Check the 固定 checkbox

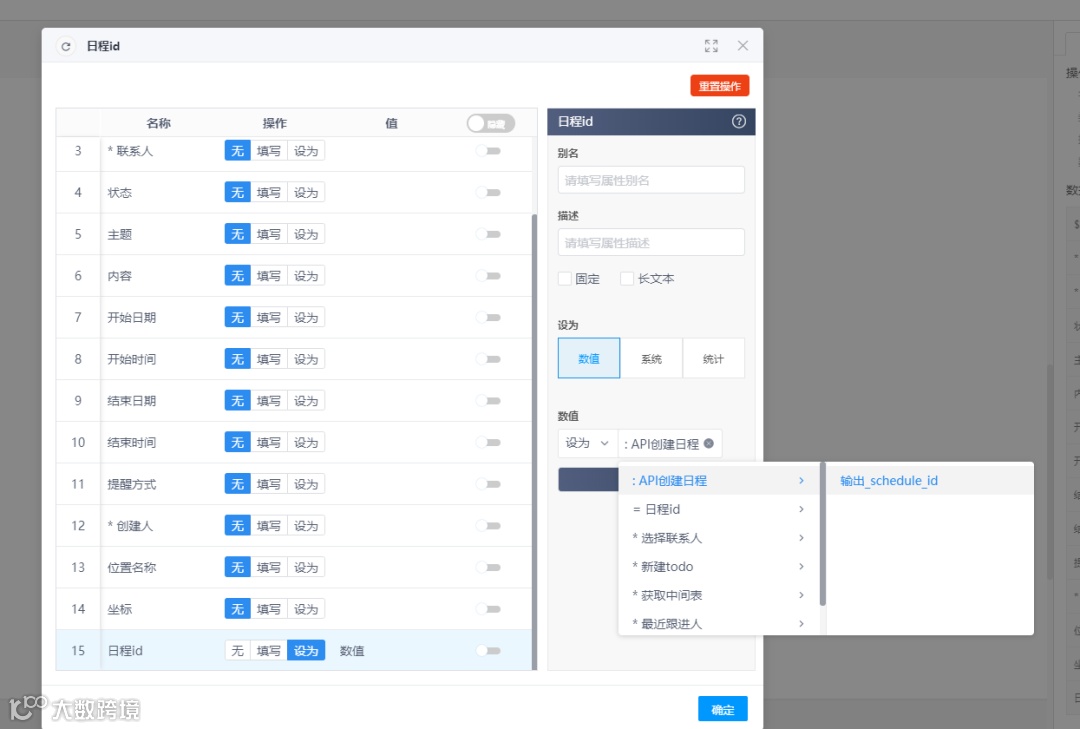tap(565, 278)
